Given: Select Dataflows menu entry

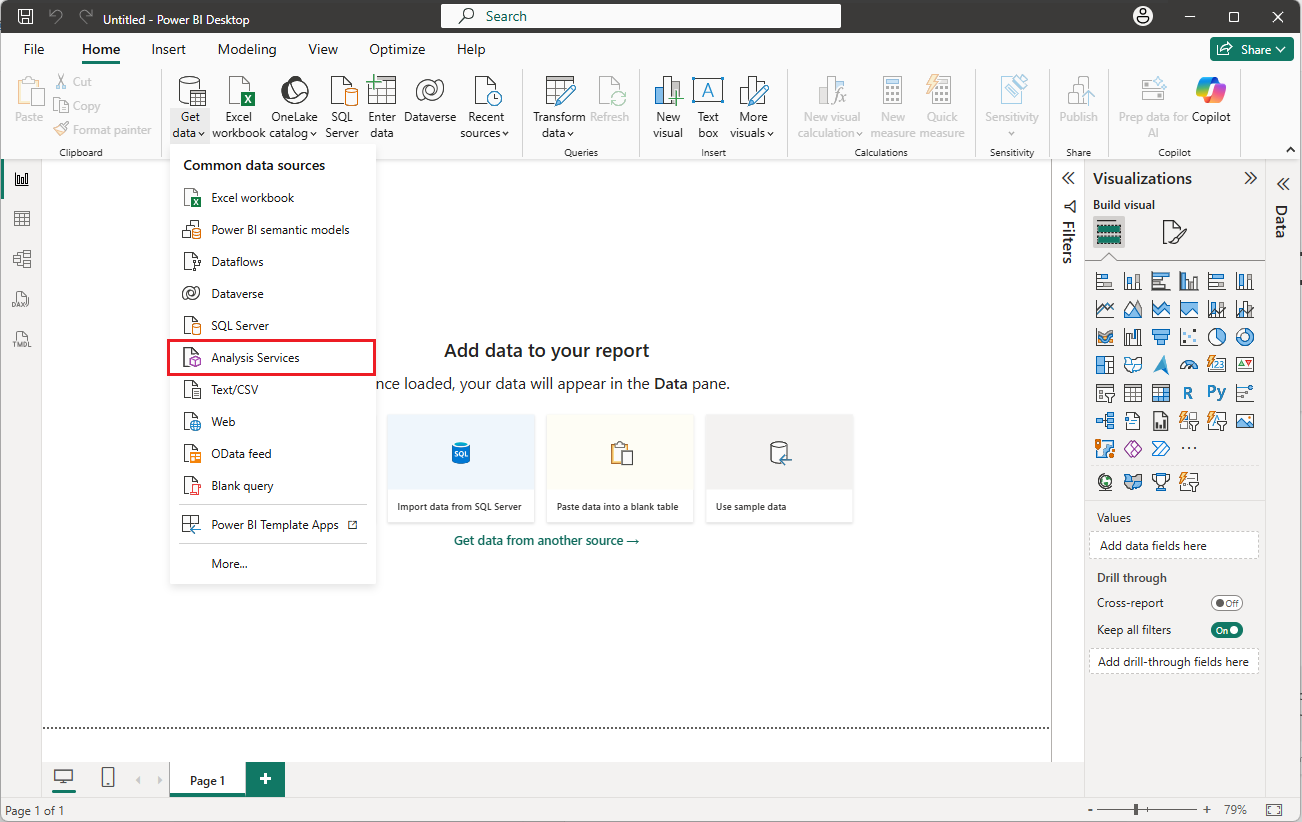Looking at the screenshot, I should tap(272, 261).
